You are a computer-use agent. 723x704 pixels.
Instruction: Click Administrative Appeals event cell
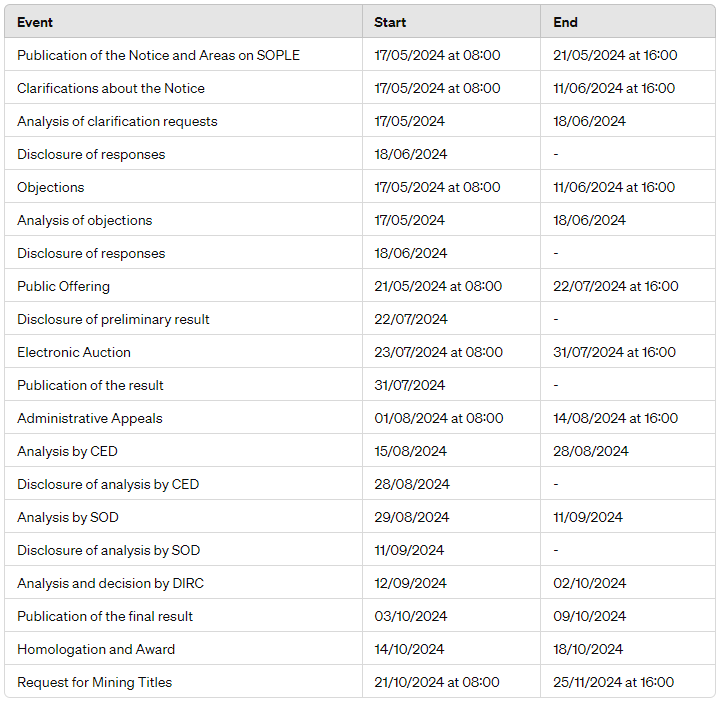pos(90,418)
